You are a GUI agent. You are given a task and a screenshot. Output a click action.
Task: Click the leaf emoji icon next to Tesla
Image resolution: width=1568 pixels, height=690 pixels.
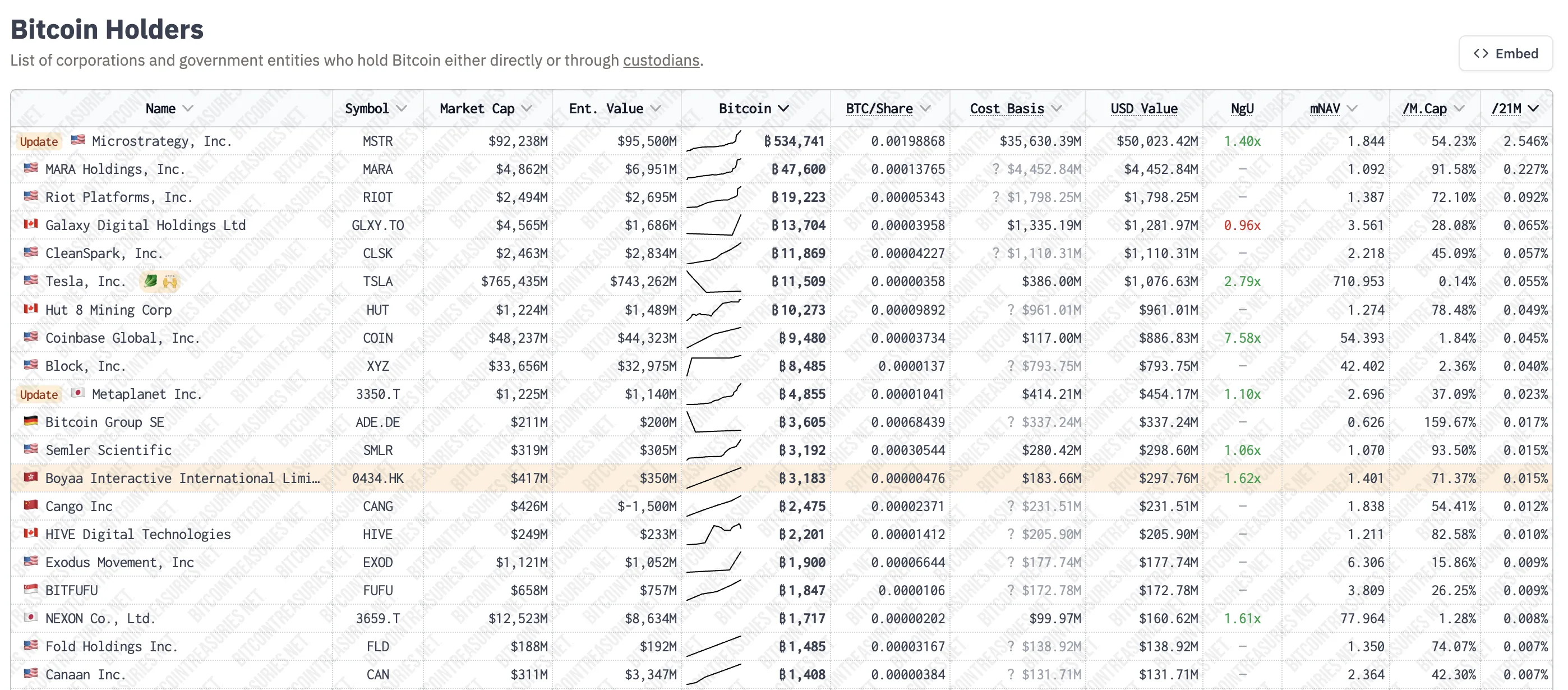point(150,280)
